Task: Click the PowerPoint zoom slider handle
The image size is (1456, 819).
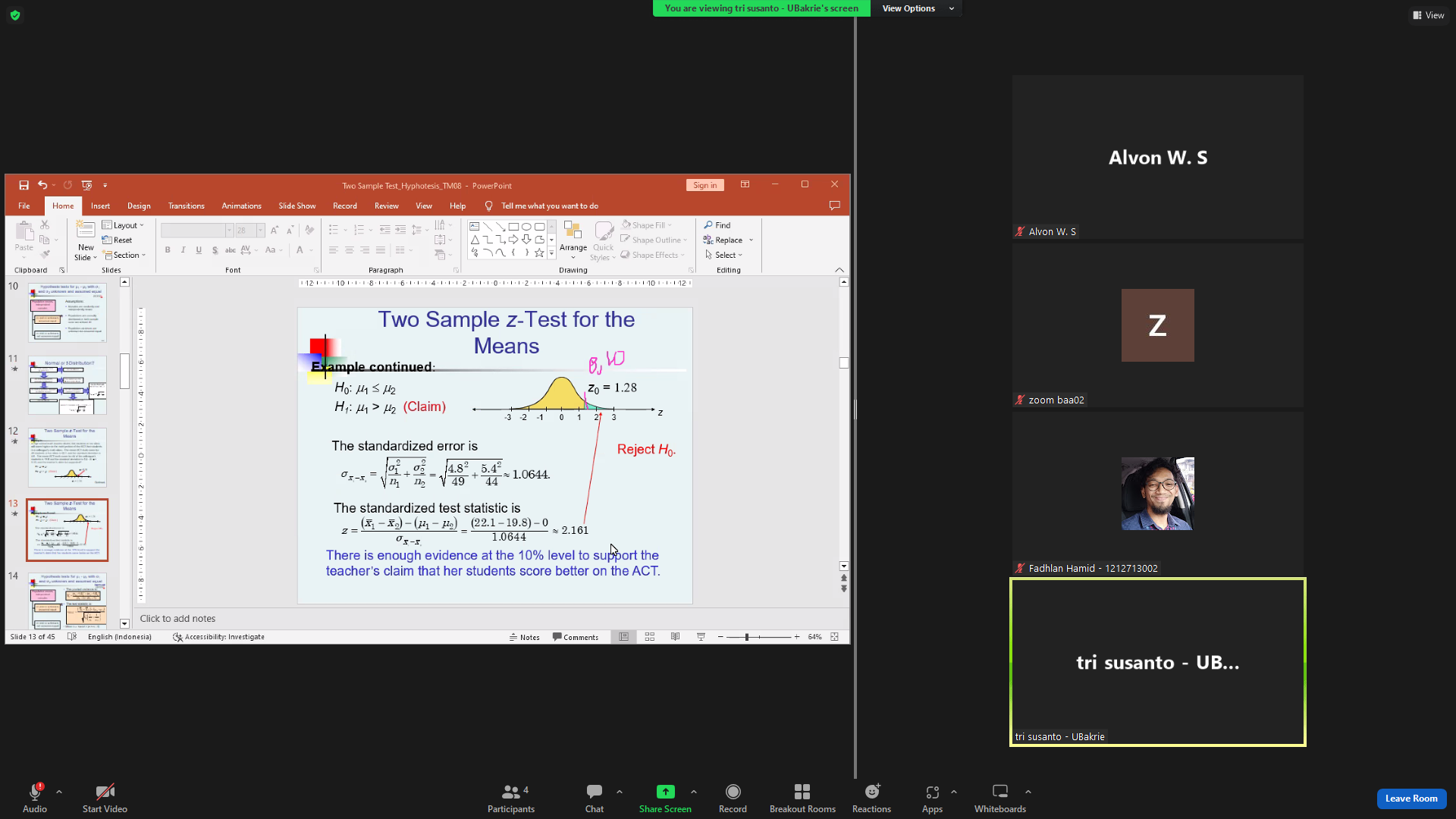Action: 747,637
